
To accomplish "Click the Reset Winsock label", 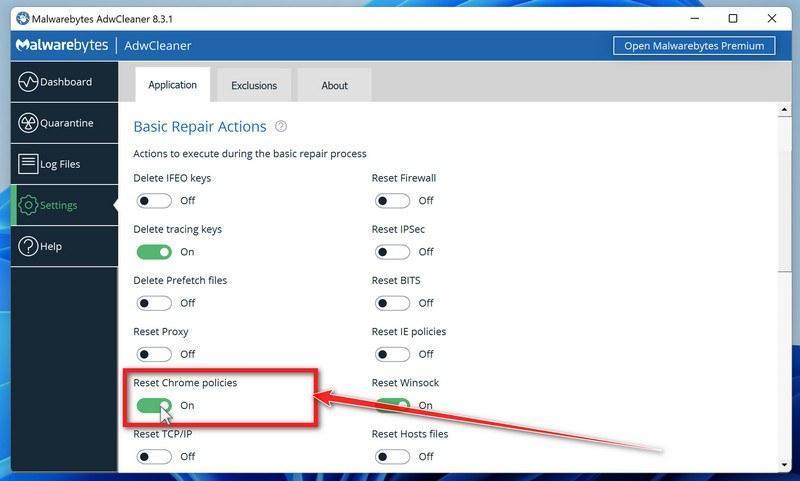I will 405,383.
